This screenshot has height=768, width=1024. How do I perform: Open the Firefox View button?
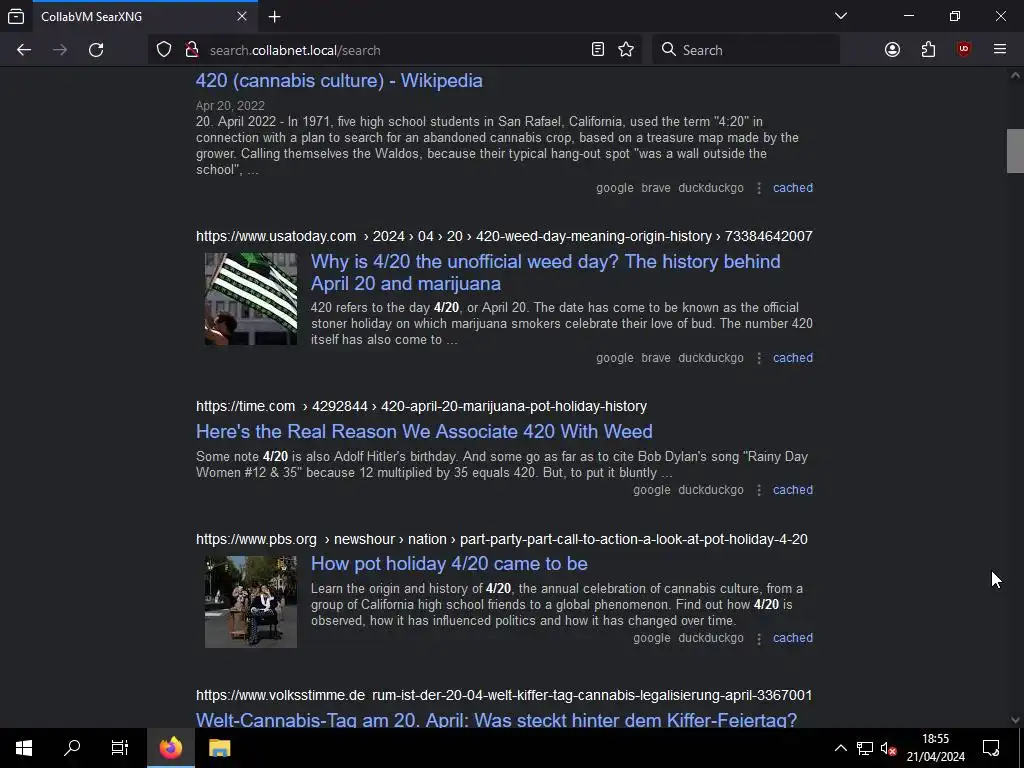[x=16, y=16]
